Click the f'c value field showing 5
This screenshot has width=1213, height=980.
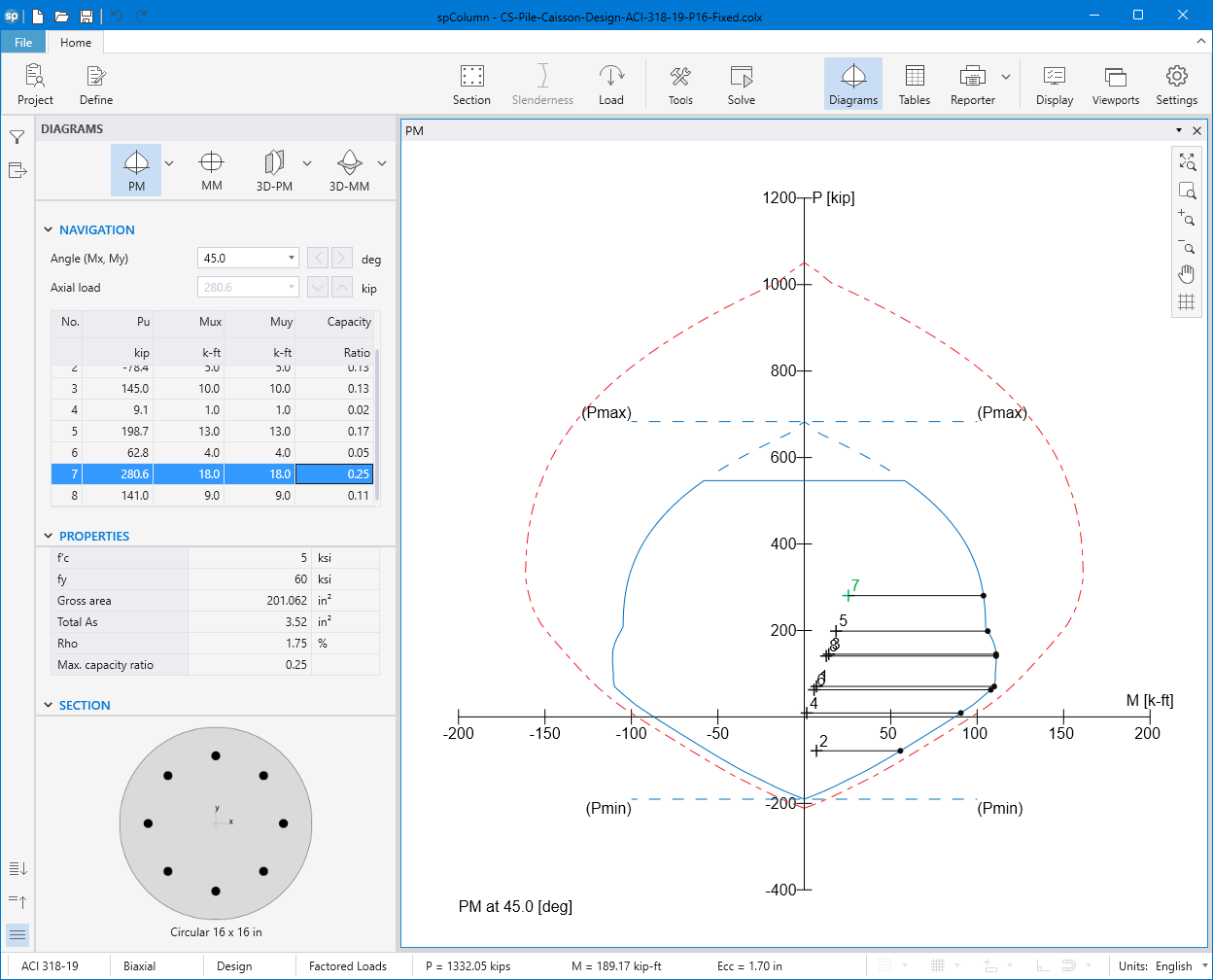(x=250, y=558)
